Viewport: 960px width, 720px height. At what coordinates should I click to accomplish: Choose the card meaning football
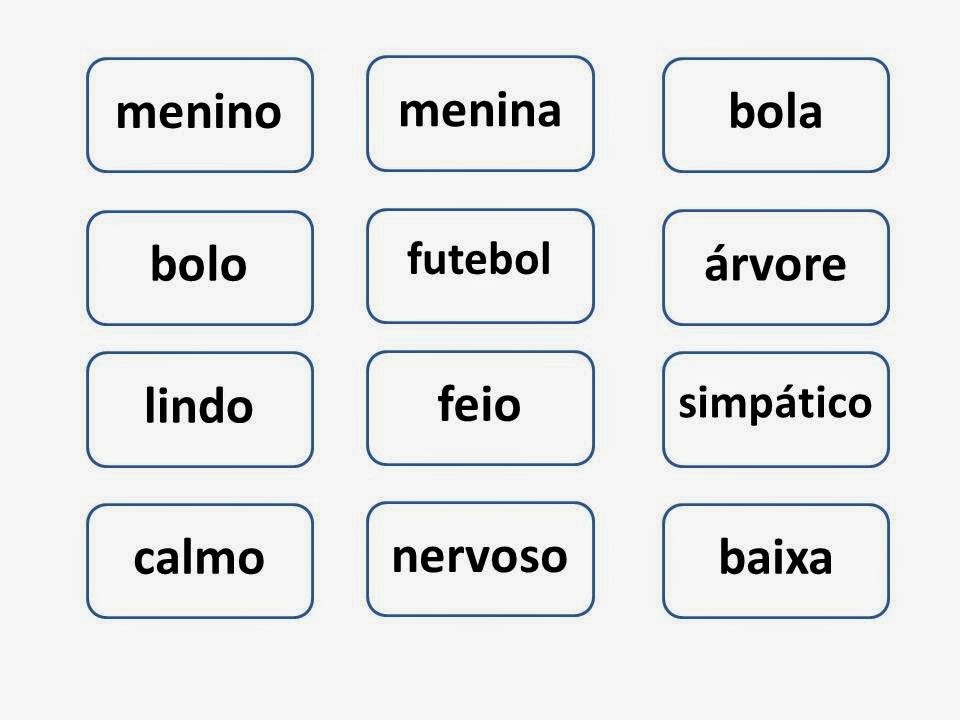[x=480, y=266]
